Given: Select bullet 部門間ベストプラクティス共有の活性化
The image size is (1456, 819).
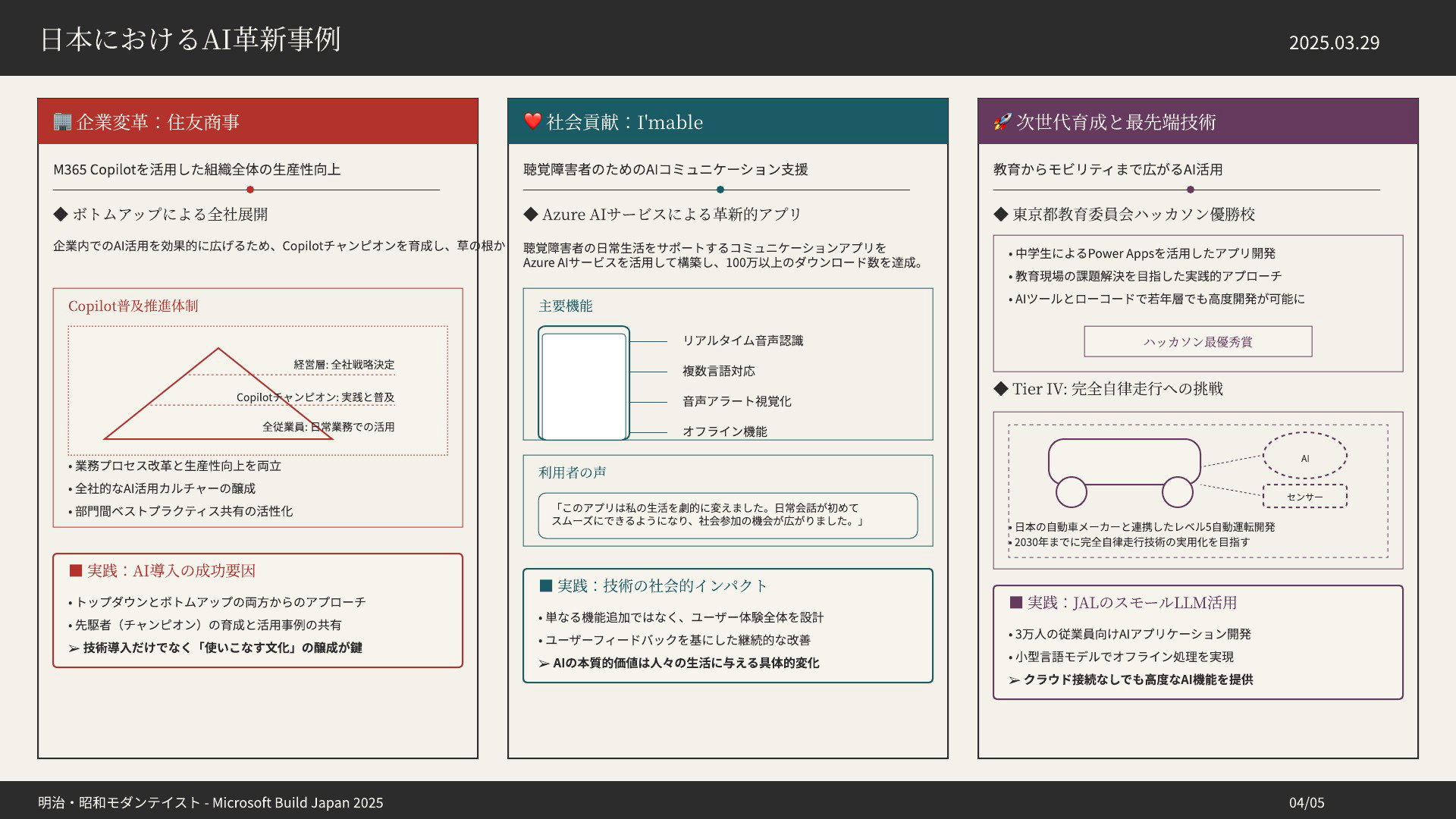Looking at the screenshot, I should coord(180,511).
